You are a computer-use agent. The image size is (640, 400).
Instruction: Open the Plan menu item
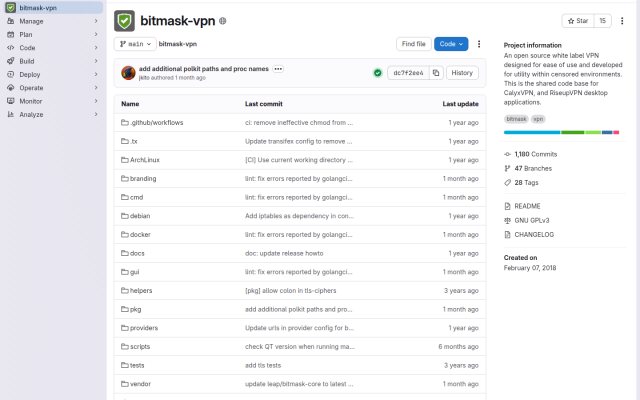pos(53,35)
